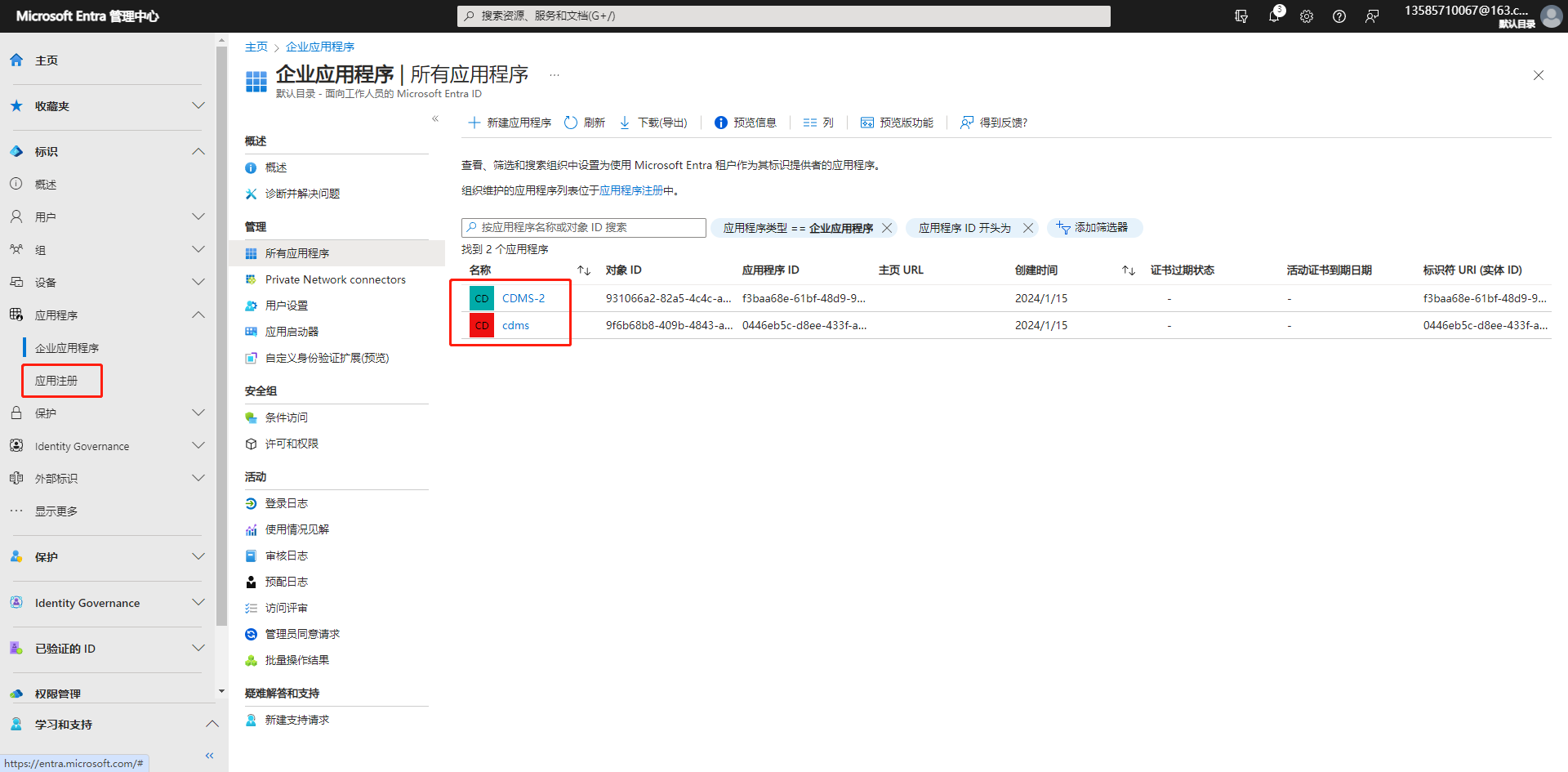Expand the 用户 section in the sidebar
The width and height of the screenshot is (1568, 772).
coord(198,216)
